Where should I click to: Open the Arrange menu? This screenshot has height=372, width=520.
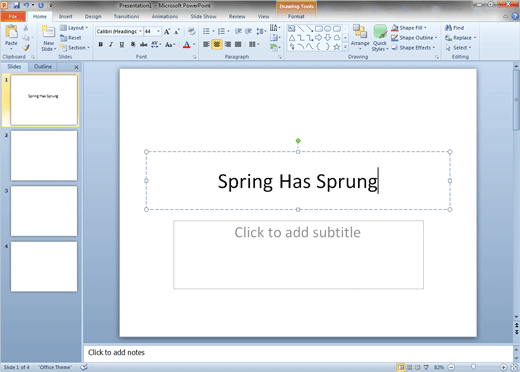[x=360, y=37]
